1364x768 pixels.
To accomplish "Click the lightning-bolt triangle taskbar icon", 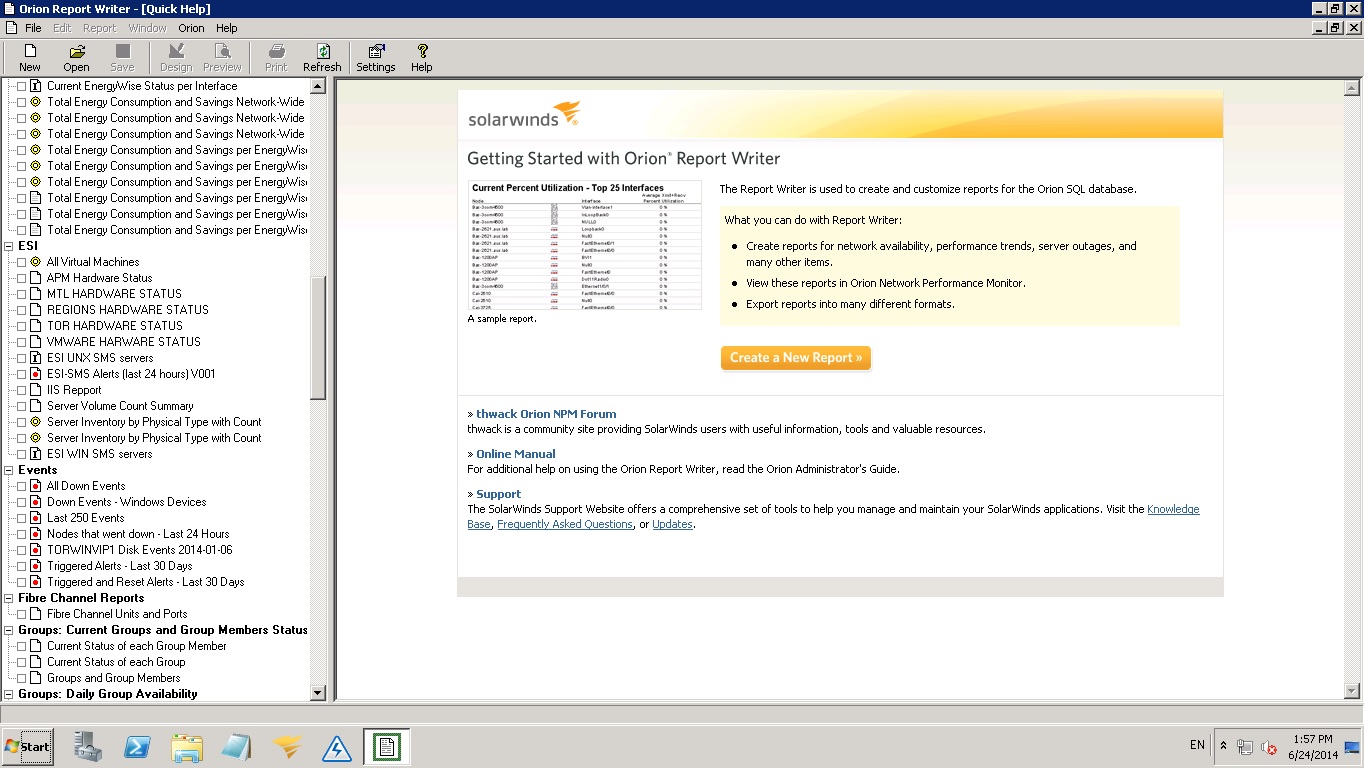I will click(x=336, y=747).
